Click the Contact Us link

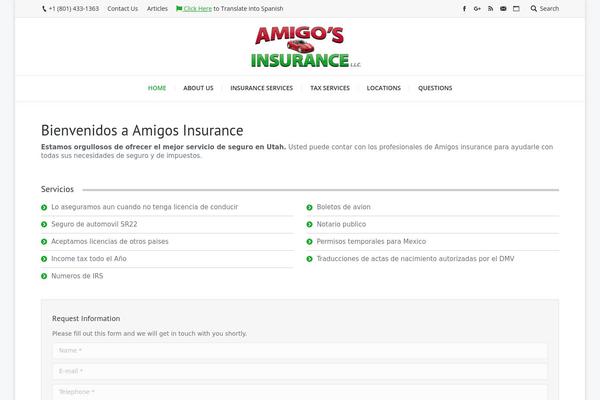(x=122, y=8)
